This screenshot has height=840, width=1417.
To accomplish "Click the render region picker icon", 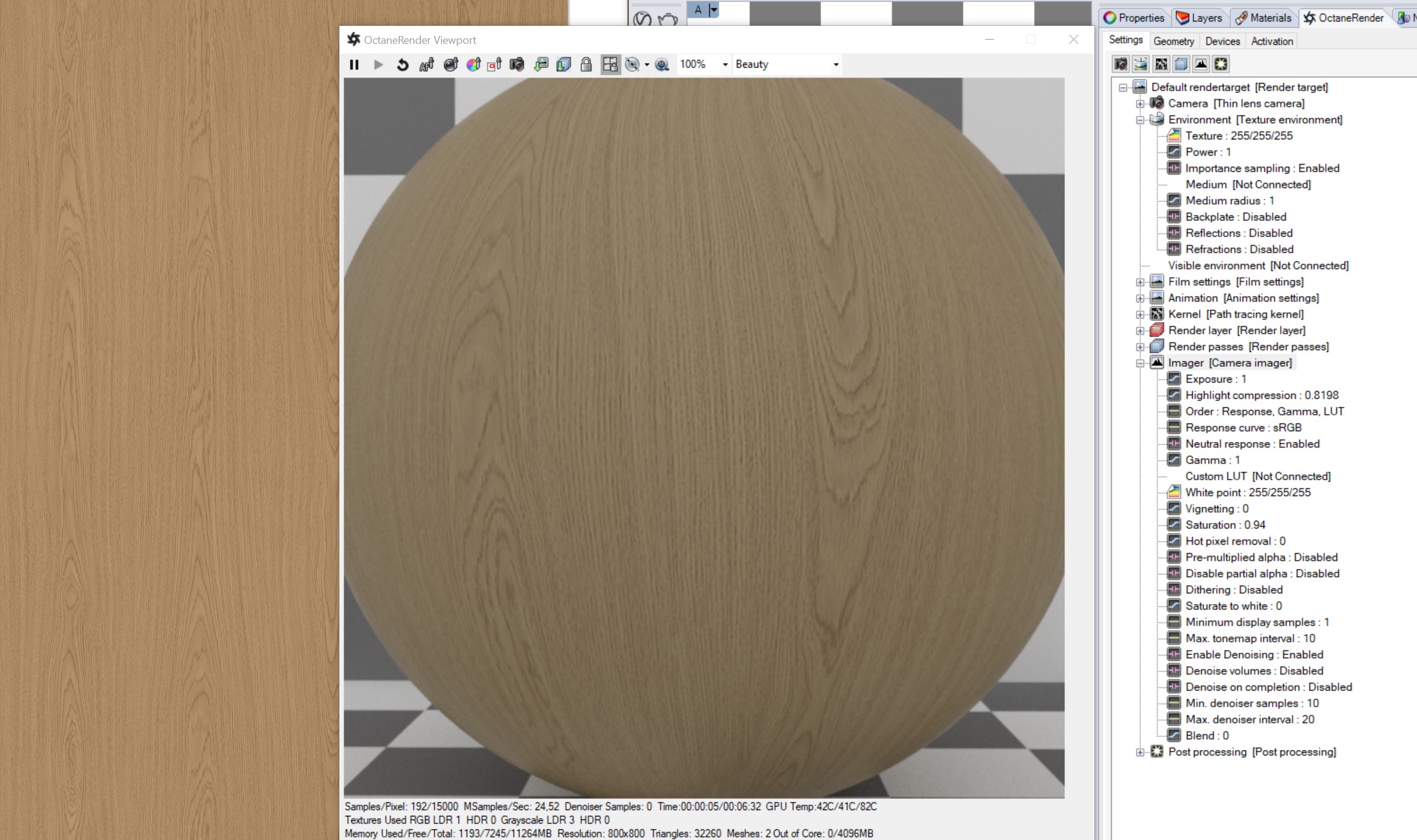I will (494, 65).
